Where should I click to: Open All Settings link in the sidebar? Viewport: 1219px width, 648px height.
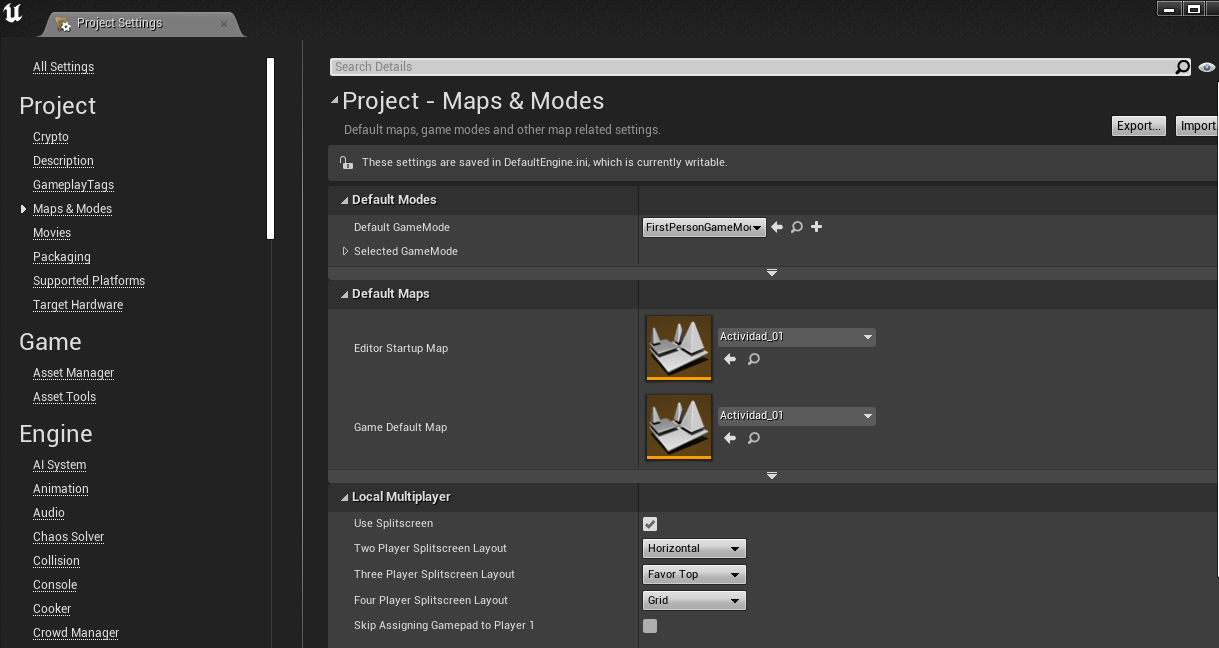click(63, 67)
